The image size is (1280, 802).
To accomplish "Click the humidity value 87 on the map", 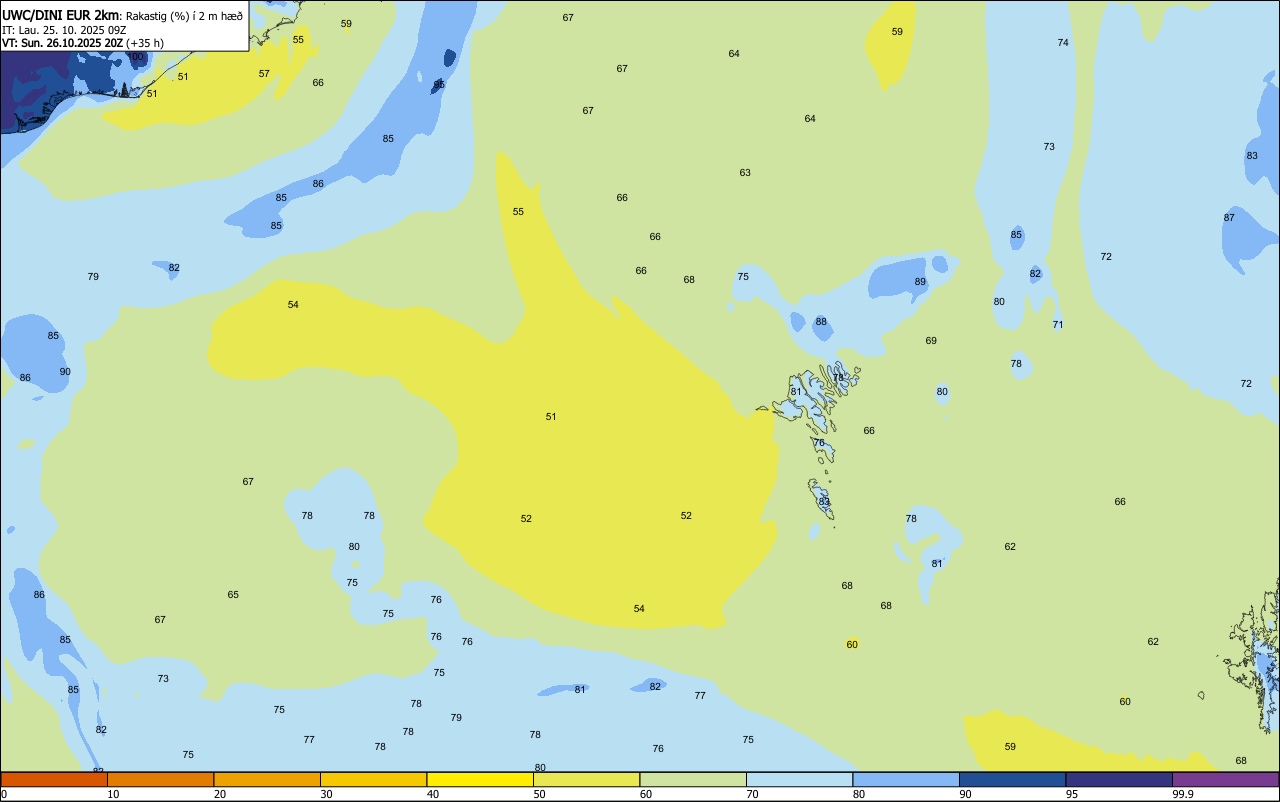I will coord(1229,218).
